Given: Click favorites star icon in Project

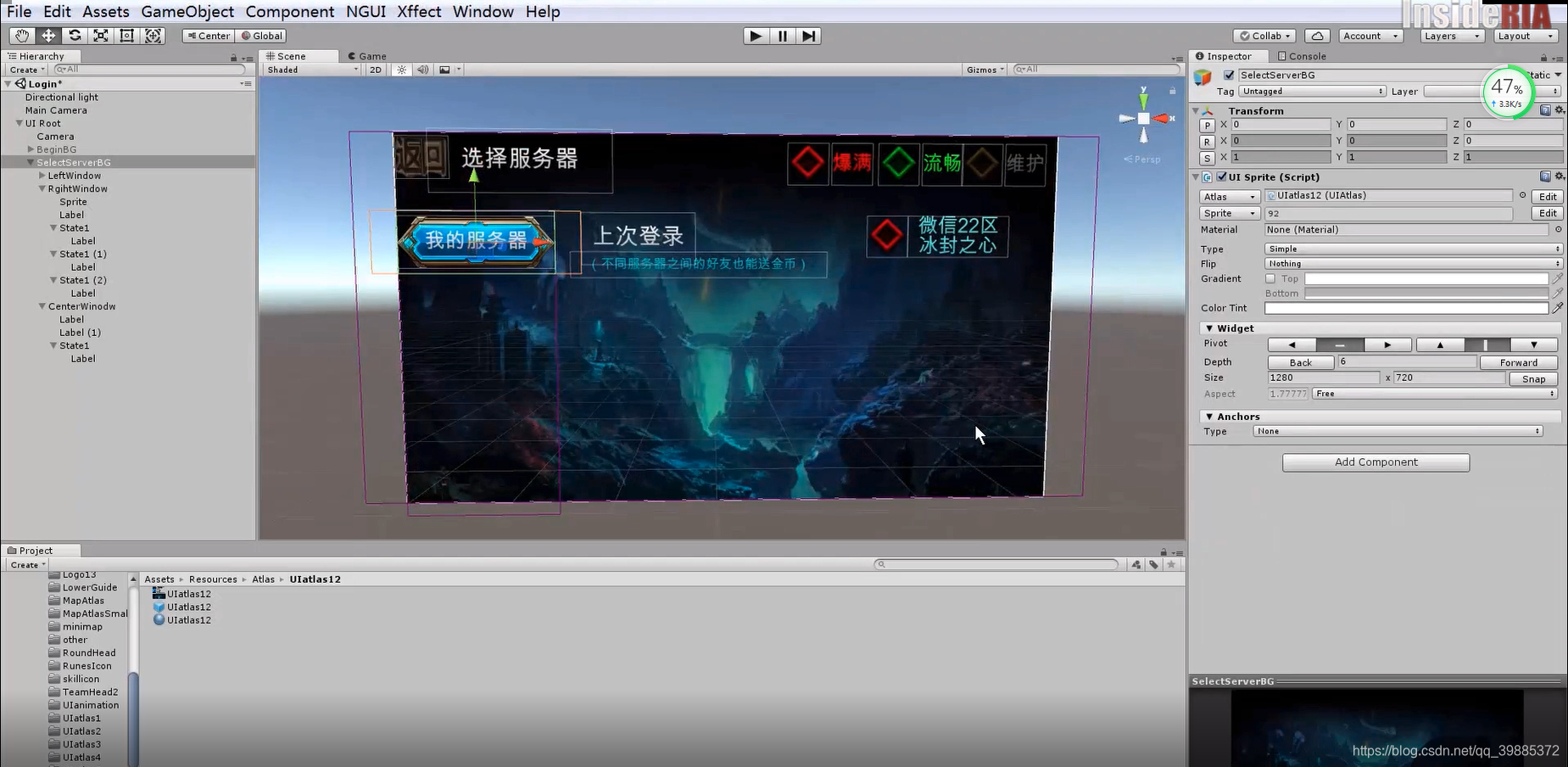Looking at the screenshot, I should point(1171,564).
